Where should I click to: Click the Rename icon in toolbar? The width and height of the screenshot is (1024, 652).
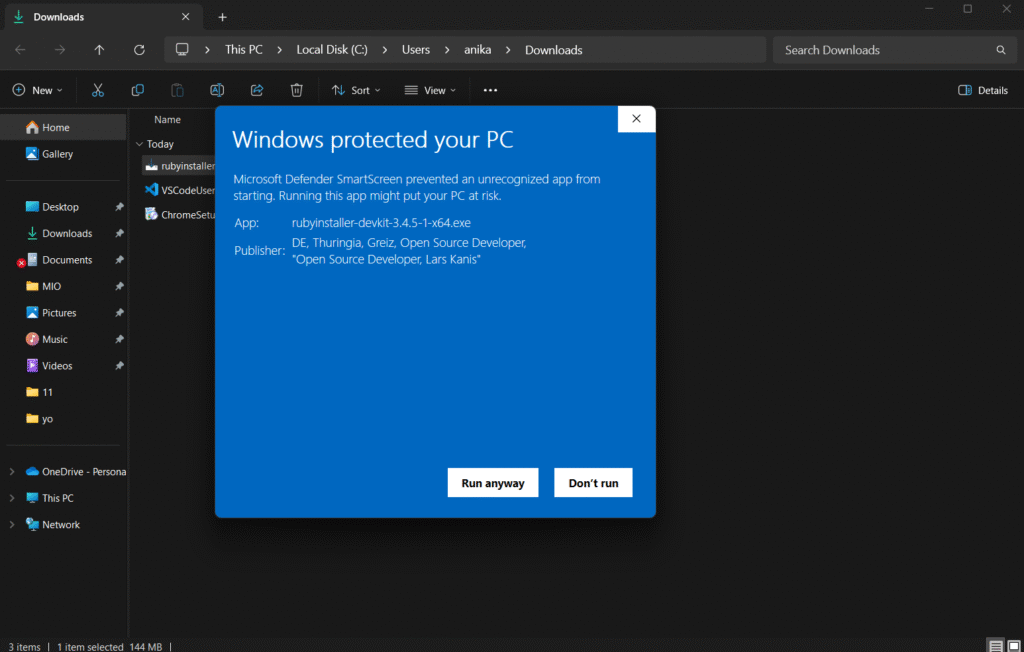217,90
